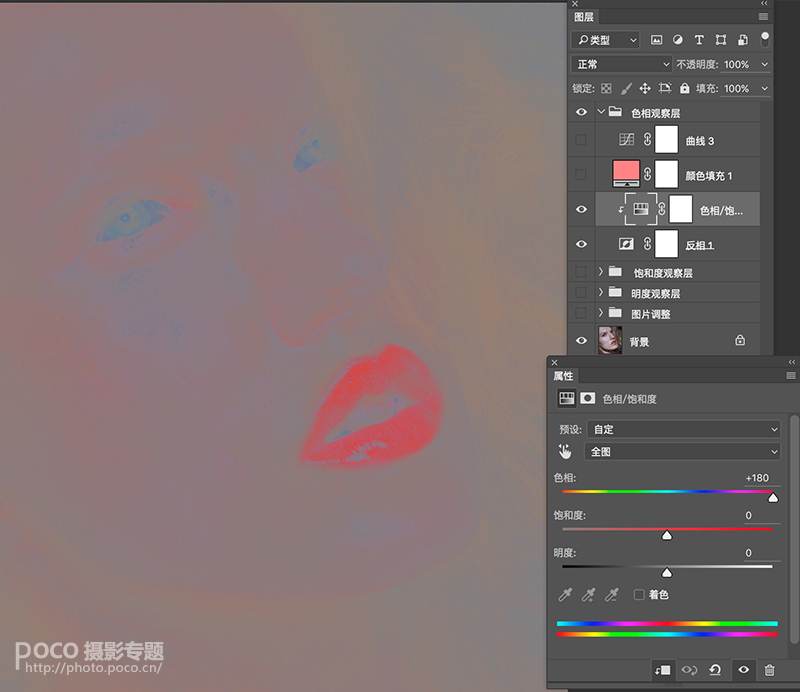Image resolution: width=800 pixels, height=692 pixels.
Task: Expand the 明度观察层 group
Action: point(601,292)
